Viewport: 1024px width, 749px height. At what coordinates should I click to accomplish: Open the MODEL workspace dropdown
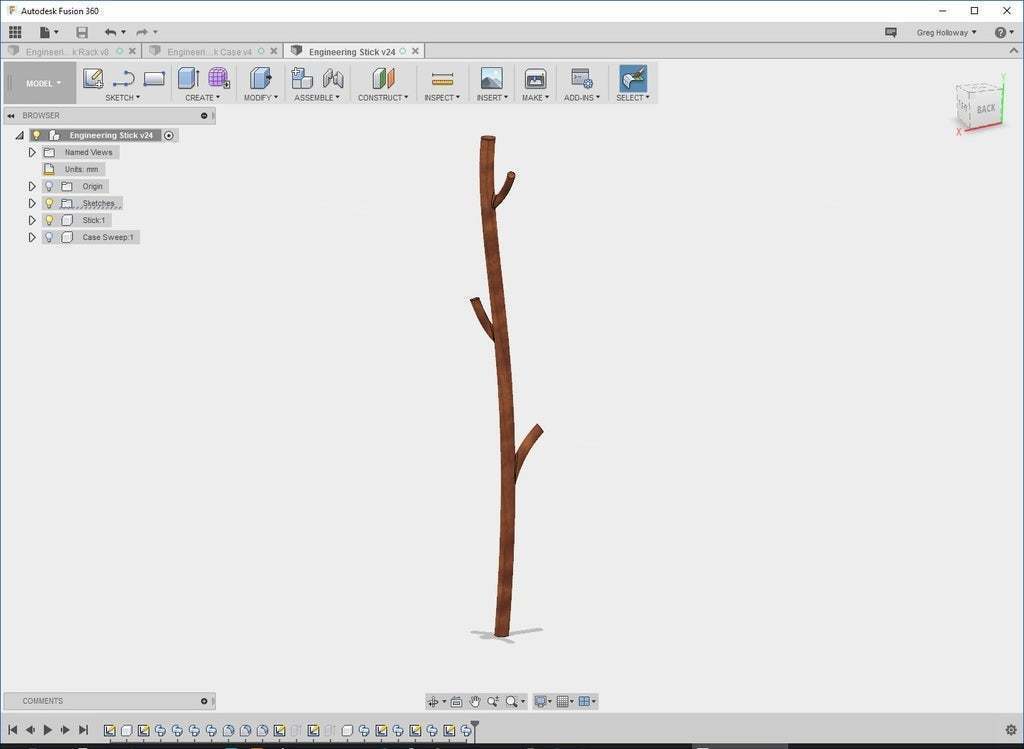click(43, 83)
